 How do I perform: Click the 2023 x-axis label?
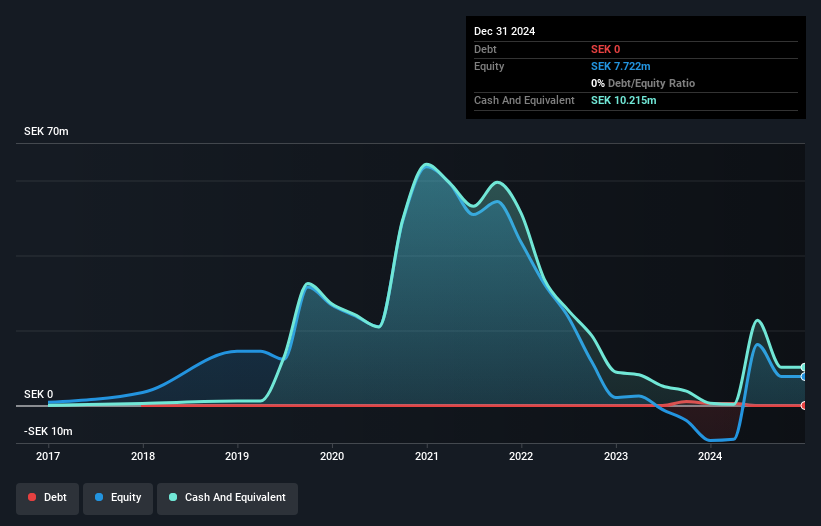coord(616,456)
